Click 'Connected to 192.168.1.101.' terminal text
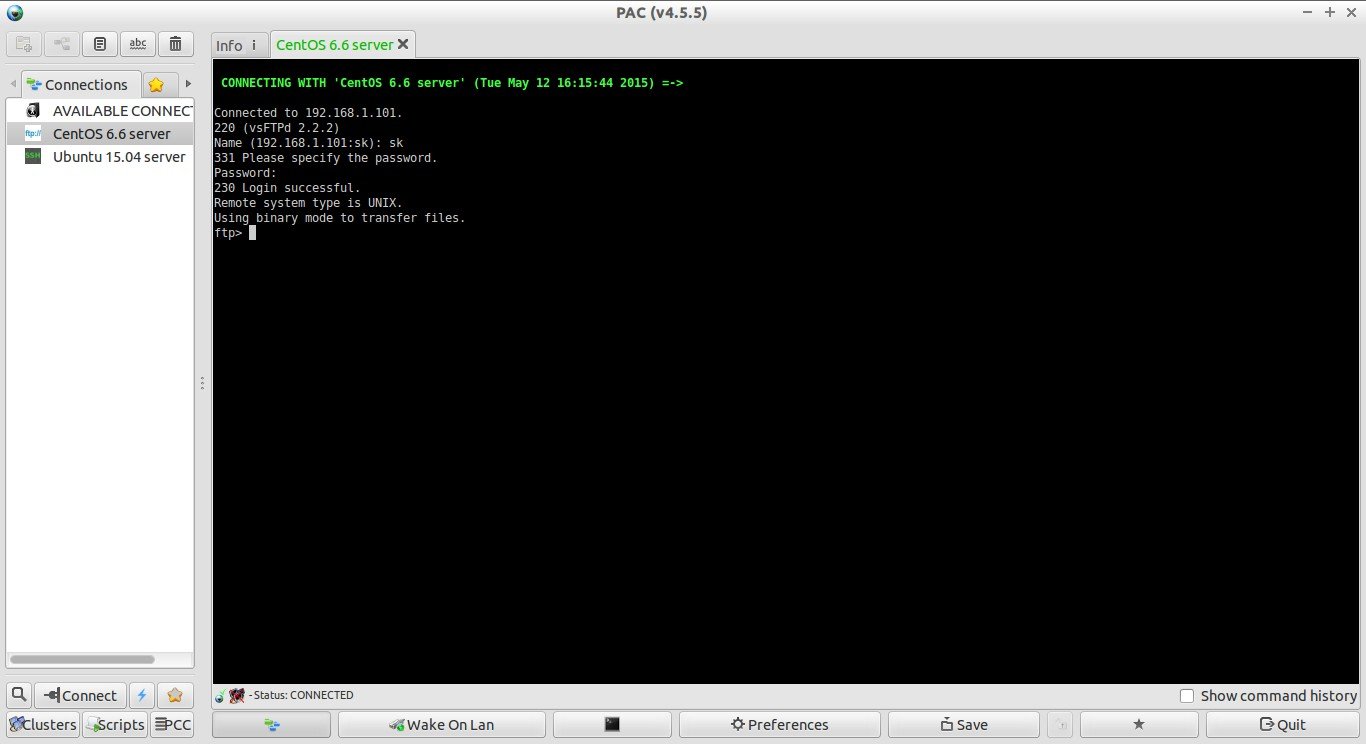This screenshot has height=744, width=1366. 308,113
